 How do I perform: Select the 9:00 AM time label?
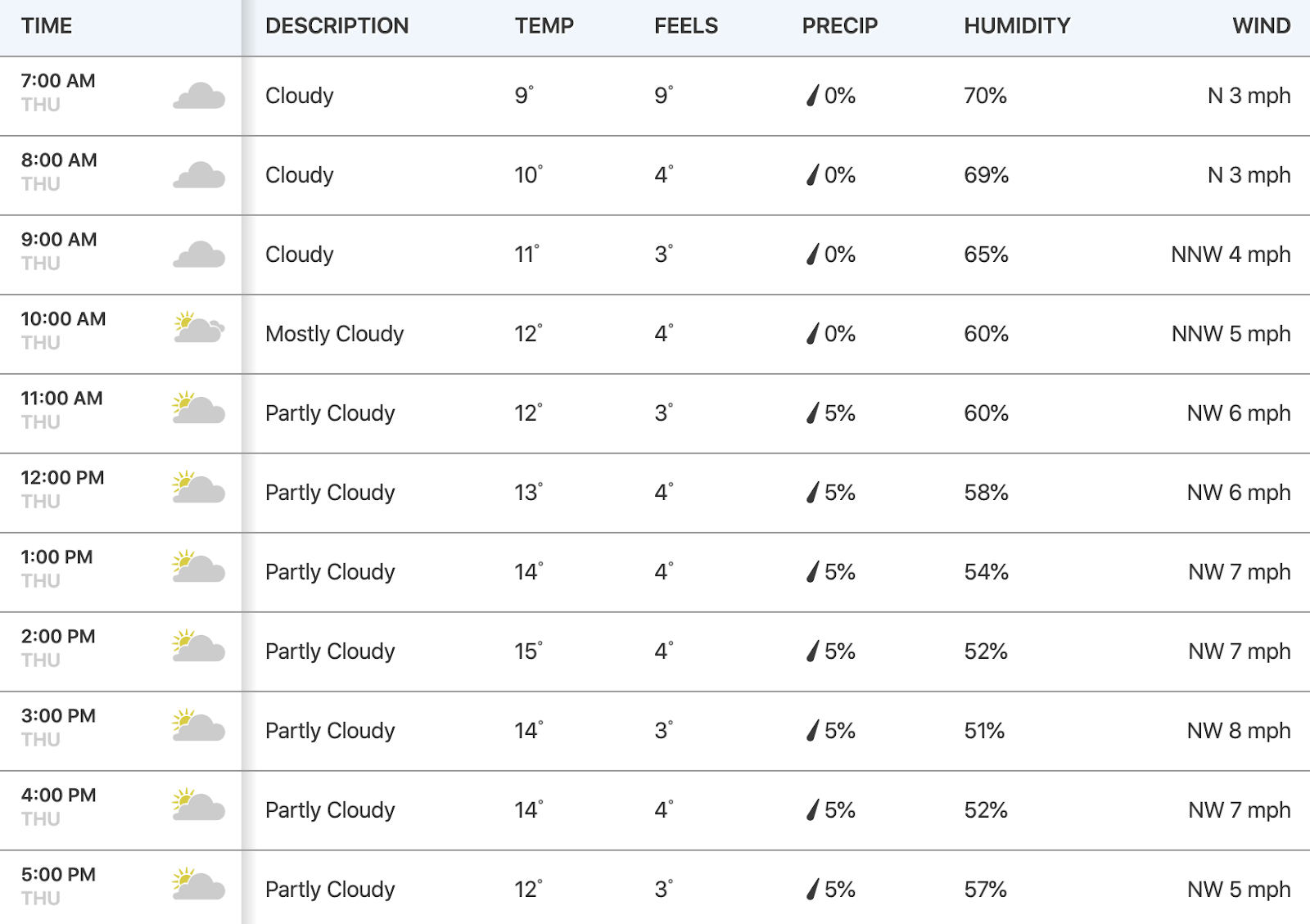click(59, 240)
